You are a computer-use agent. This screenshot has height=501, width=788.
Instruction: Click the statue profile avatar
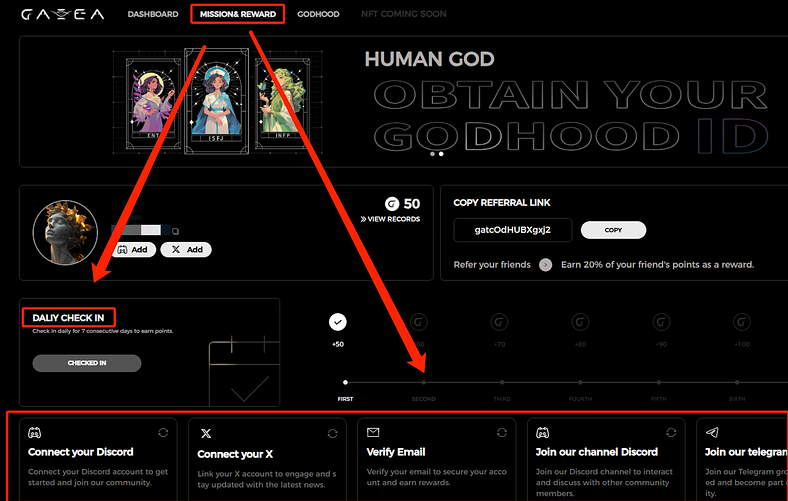coord(65,232)
